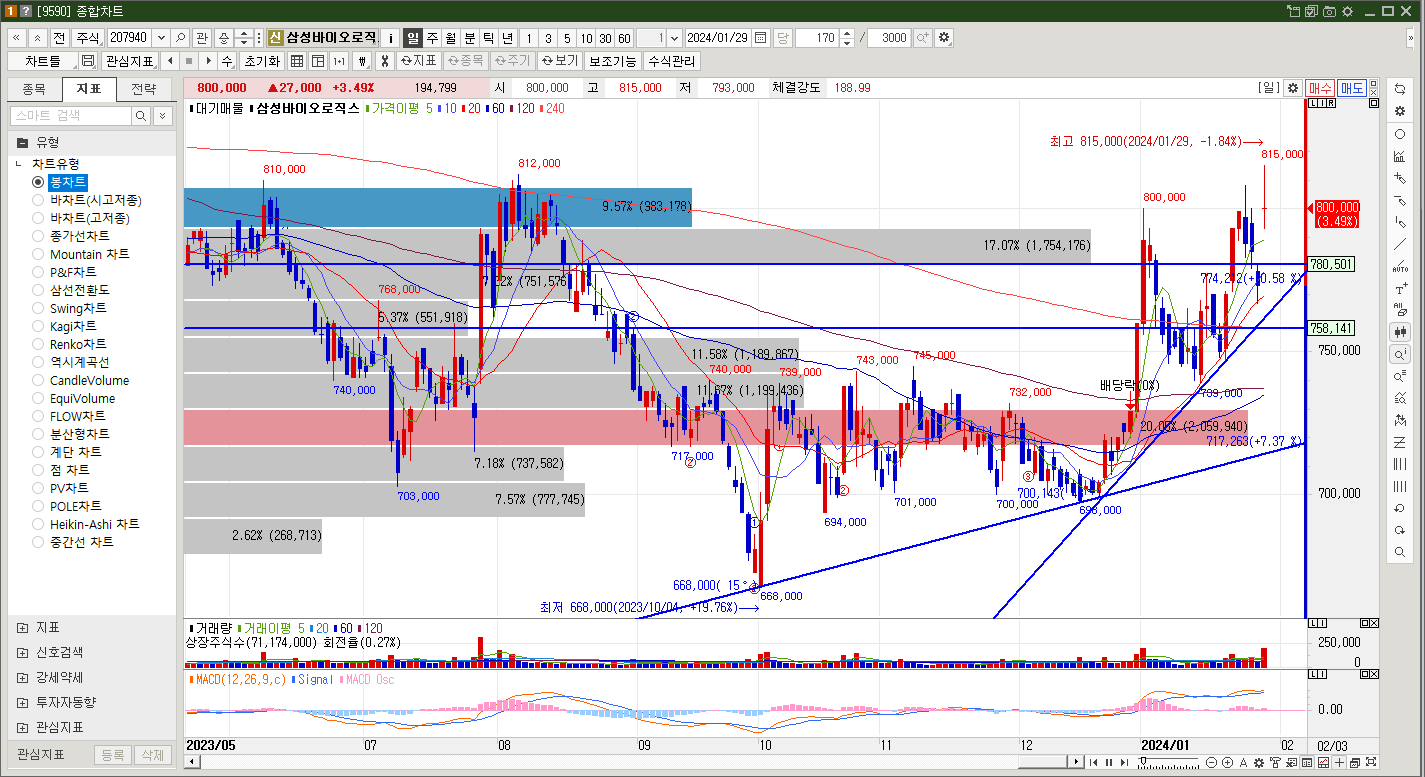Select the 주 weekly period button
The image size is (1425, 777).
coord(432,38)
